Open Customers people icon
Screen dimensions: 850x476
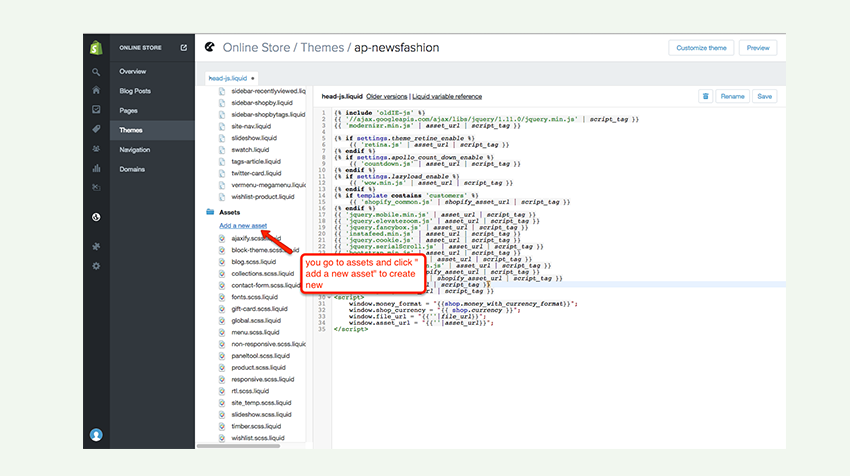click(x=96, y=149)
